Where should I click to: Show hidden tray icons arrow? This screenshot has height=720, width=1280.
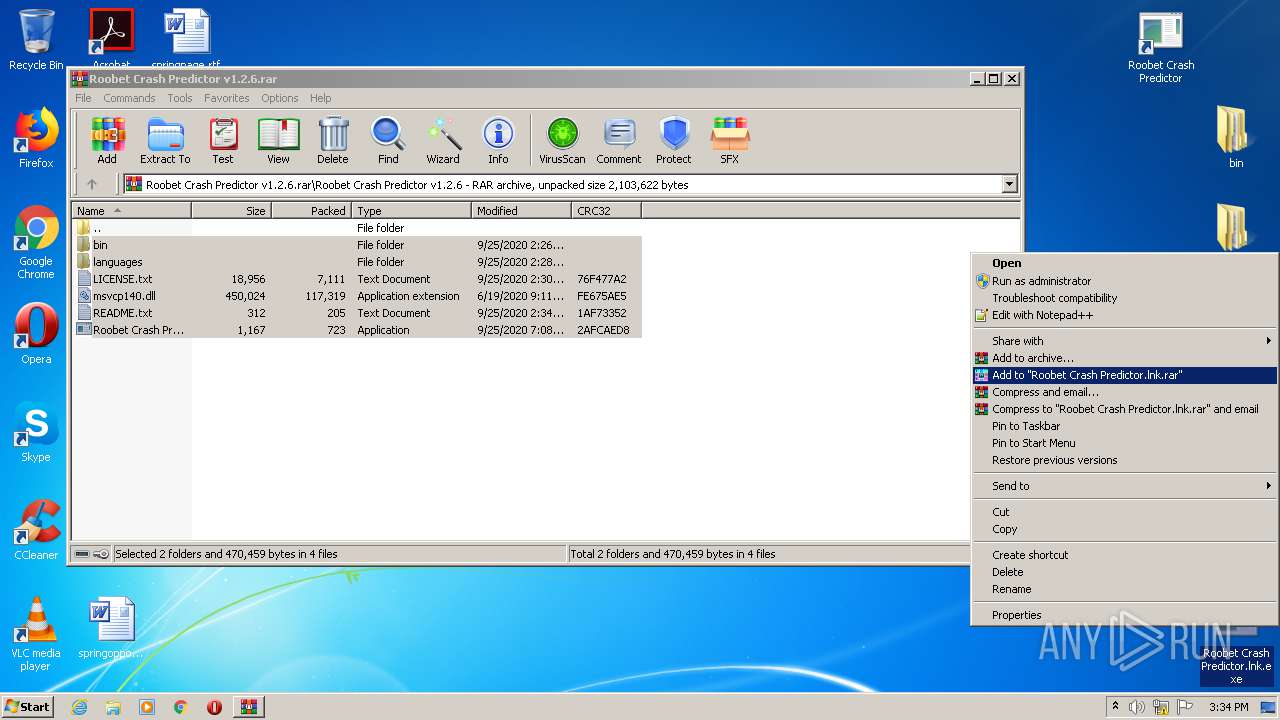click(1115, 707)
